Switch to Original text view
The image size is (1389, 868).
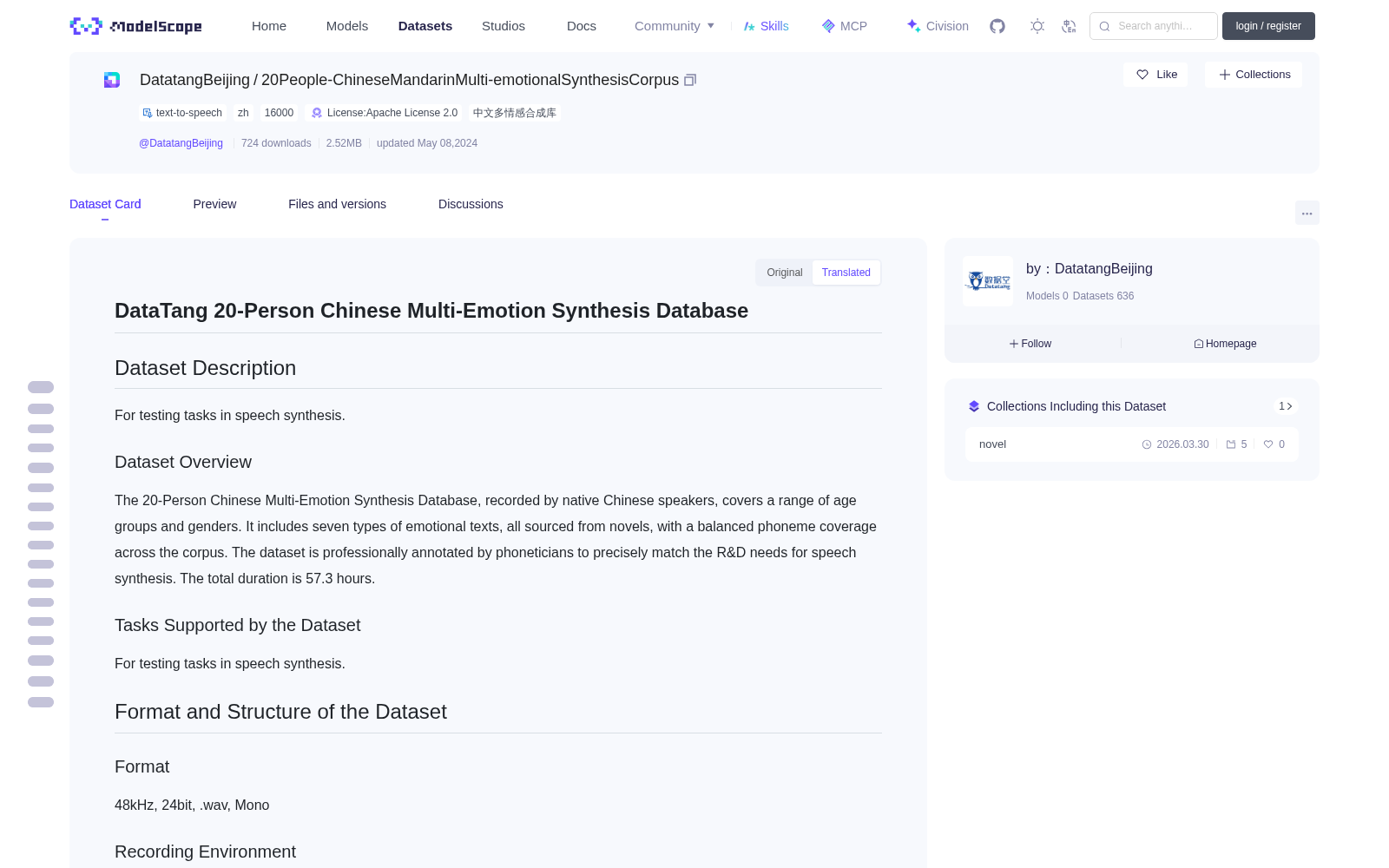pos(785,273)
